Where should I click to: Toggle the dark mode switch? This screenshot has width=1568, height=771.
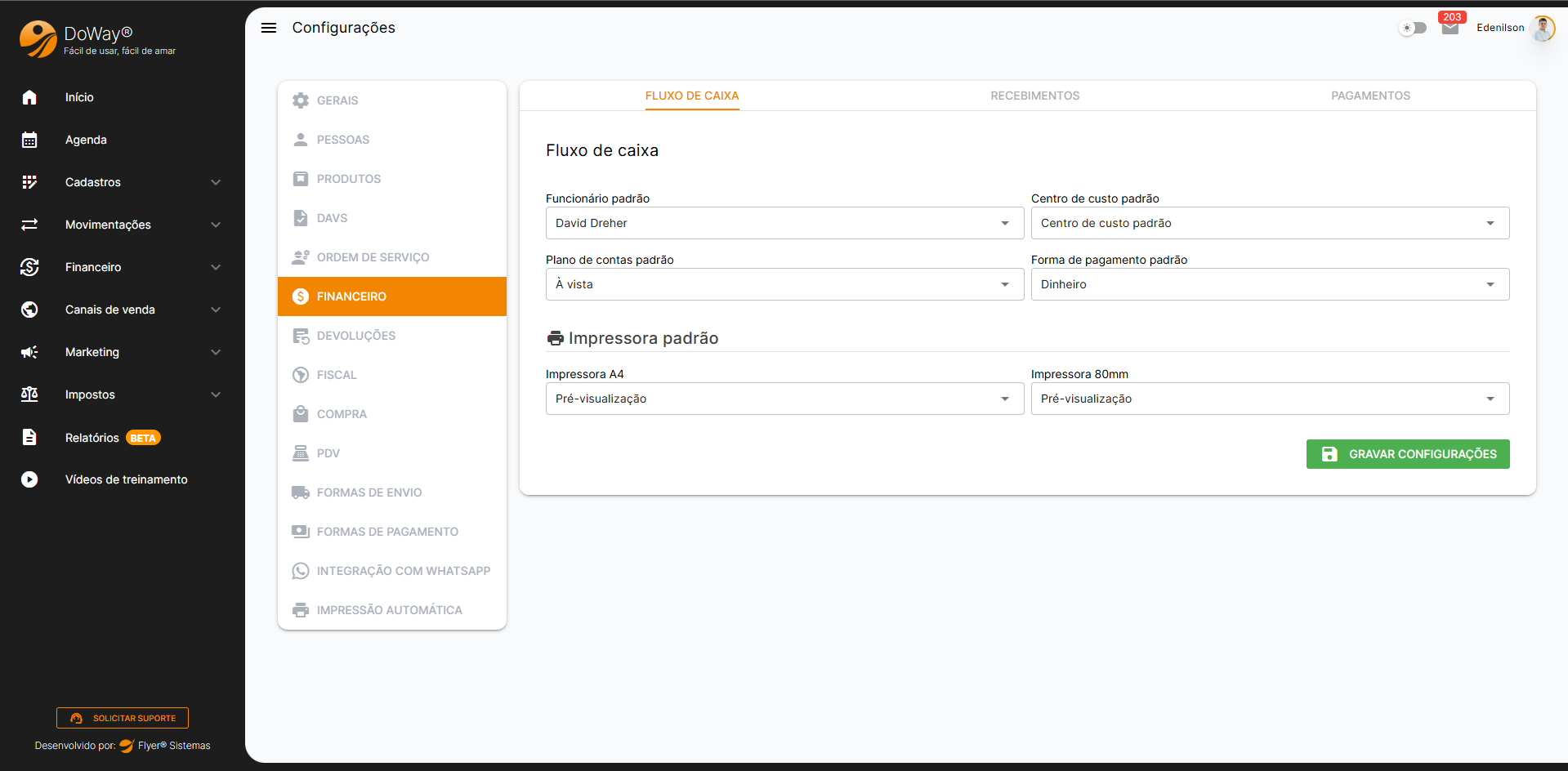[1414, 28]
